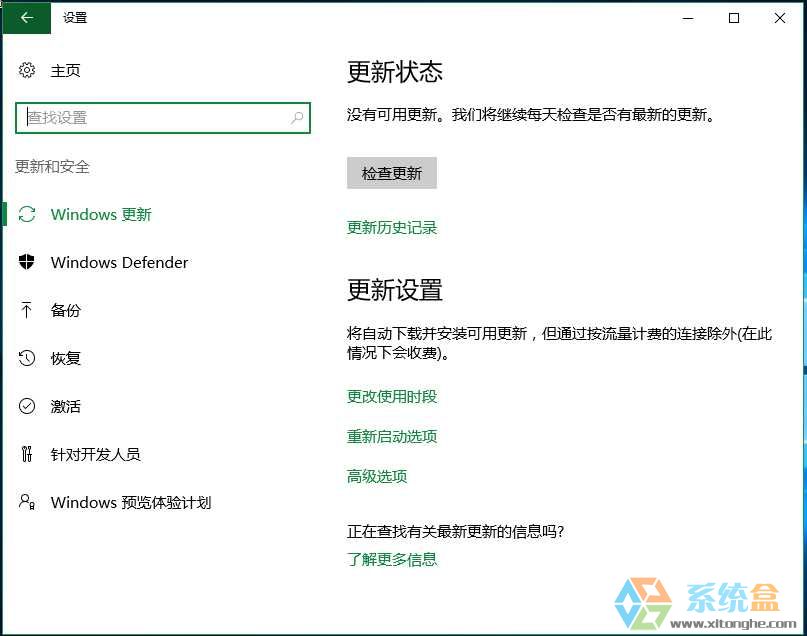Click the 更新和安全 category label

coord(52,167)
